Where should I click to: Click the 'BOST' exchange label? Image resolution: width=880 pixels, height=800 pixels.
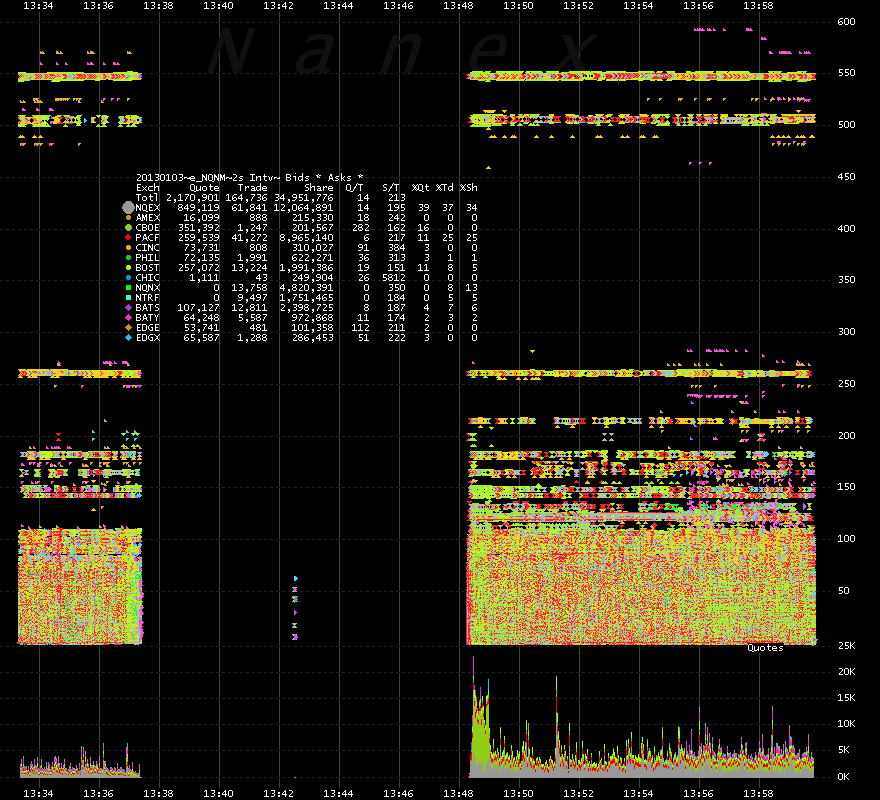[147, 268]
